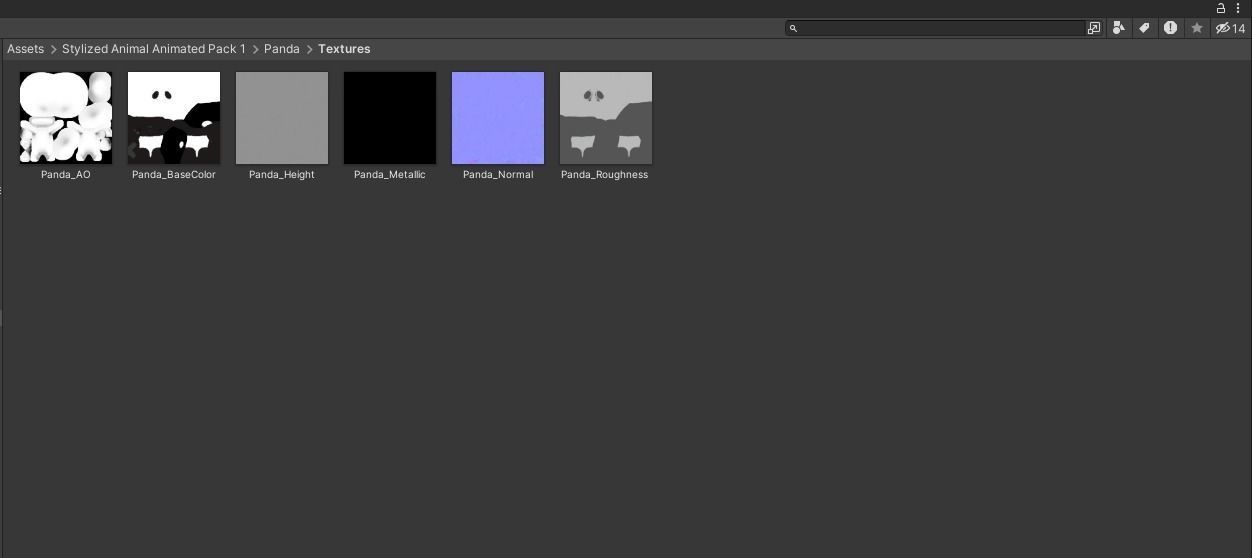Image resolution: width=1252 pixels, height=558 pixels.
Task: Select the Panda_Metallic texture thumbnail
Action: click(390, 118)
